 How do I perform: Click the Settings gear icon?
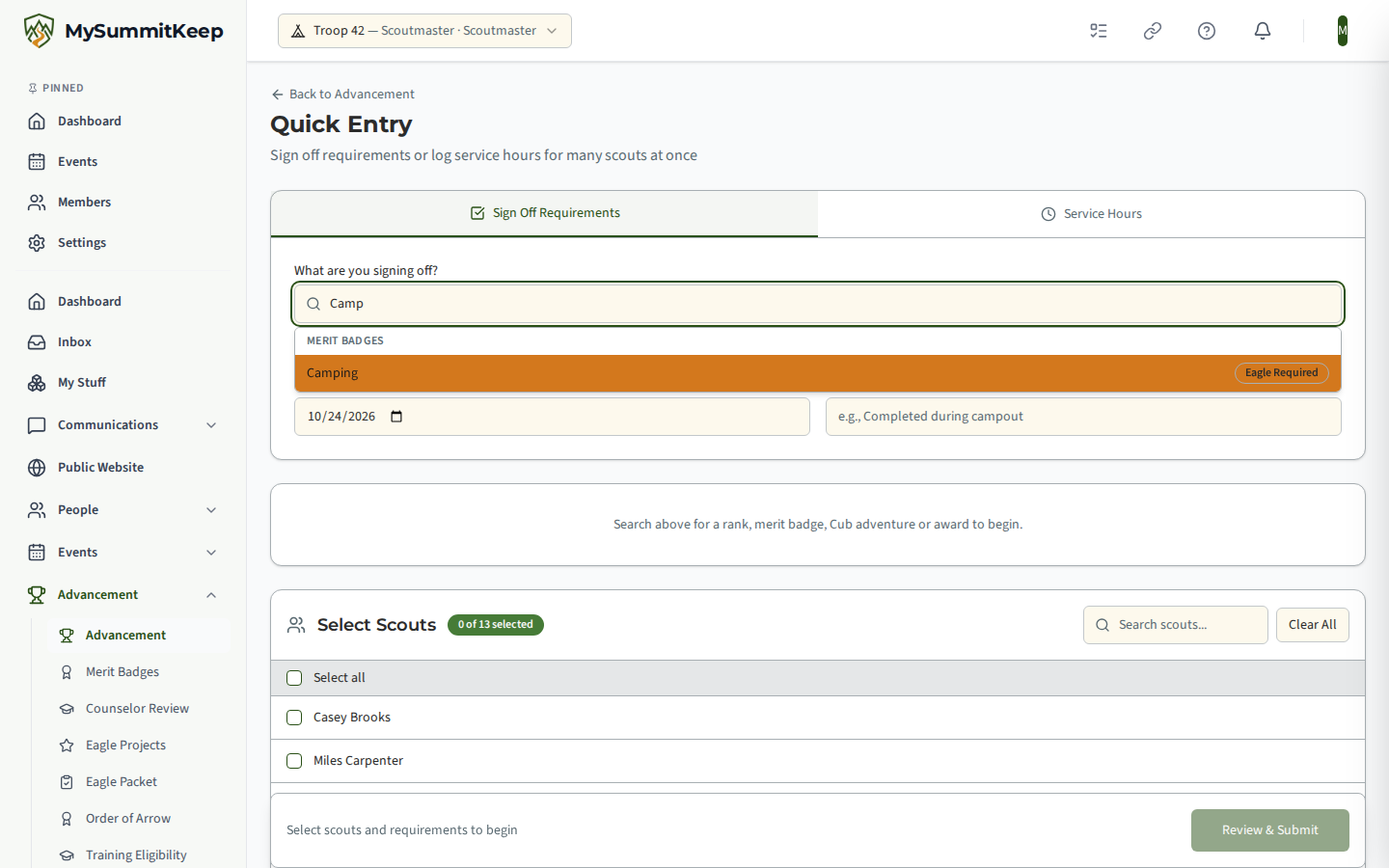pos(37,243)
